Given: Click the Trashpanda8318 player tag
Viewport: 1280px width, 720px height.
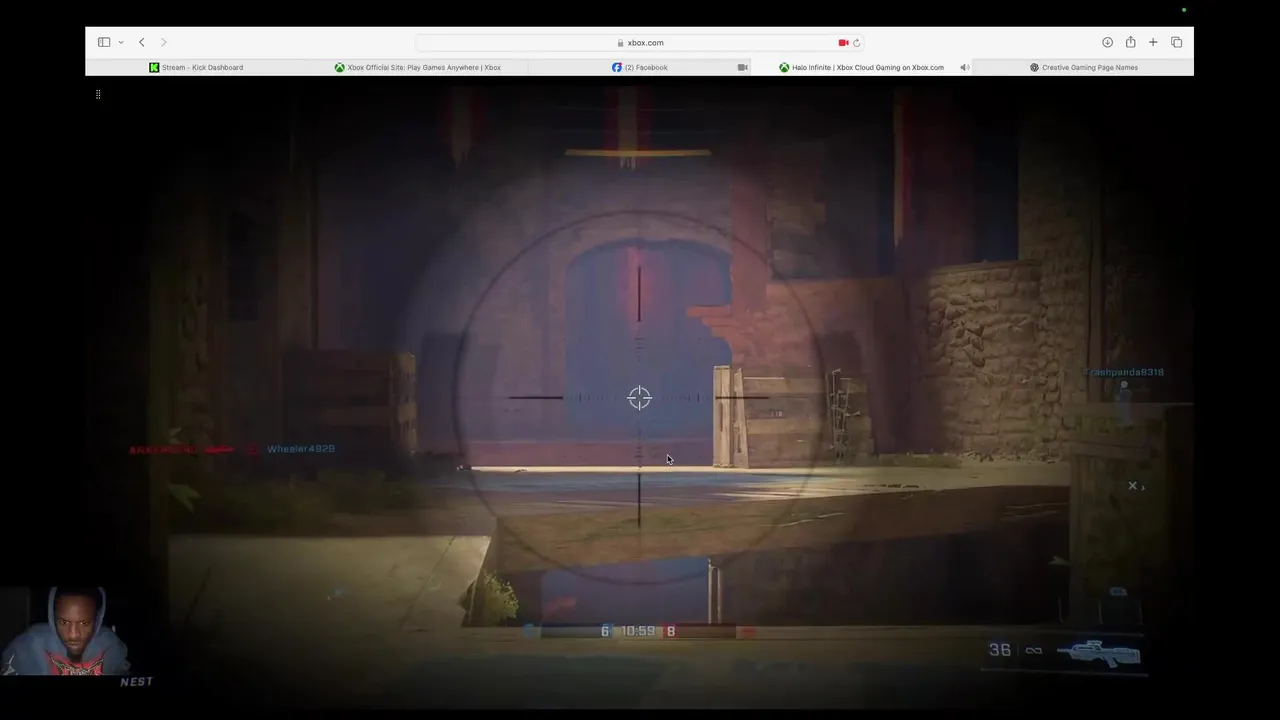Looking at the screenshot, I should 1125,372.
